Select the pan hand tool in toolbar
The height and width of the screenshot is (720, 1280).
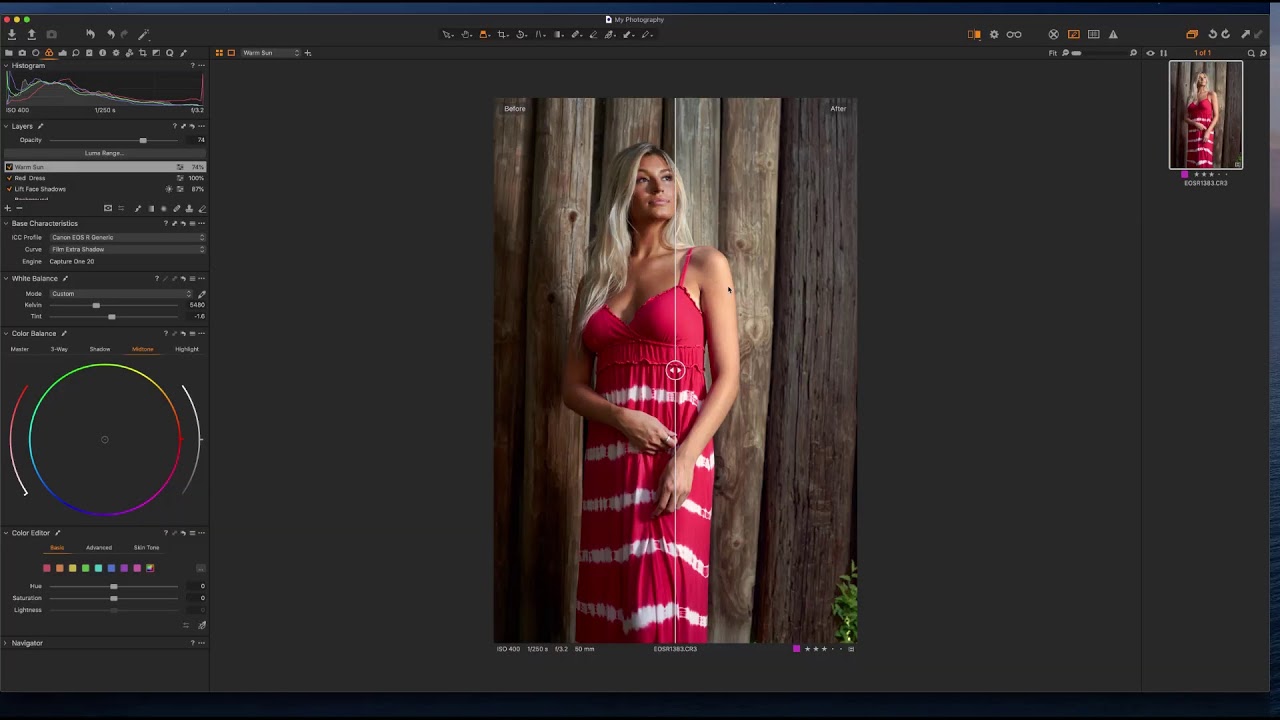point(465,34)
